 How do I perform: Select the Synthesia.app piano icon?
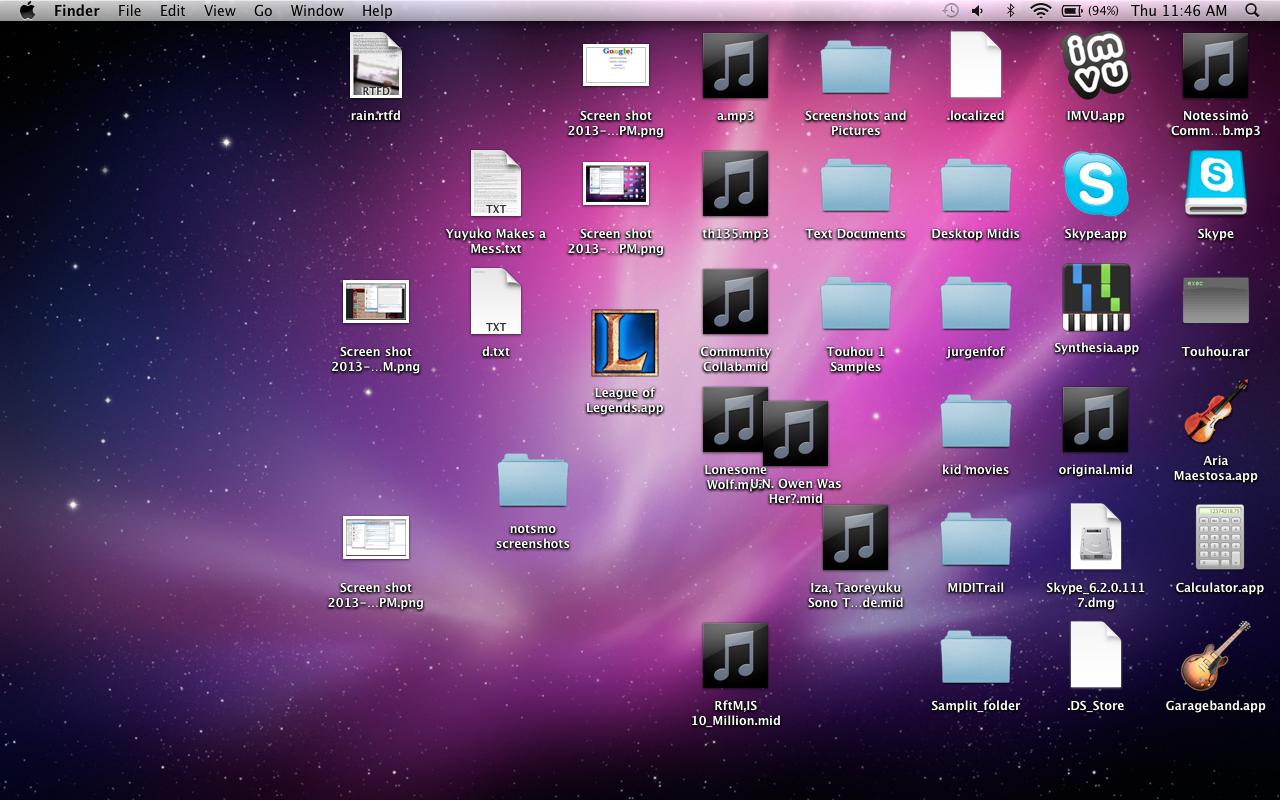[1096, 299]
